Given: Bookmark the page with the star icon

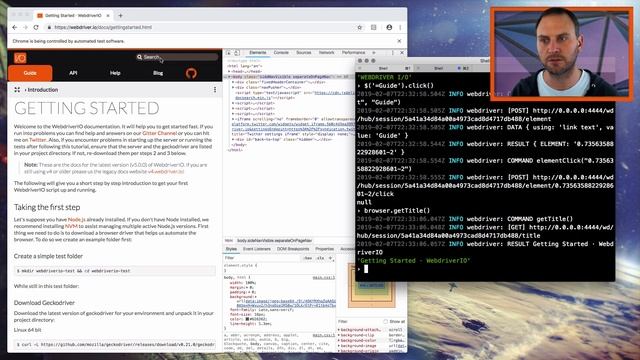Looking at the screenshot, I should click(360, 27).
